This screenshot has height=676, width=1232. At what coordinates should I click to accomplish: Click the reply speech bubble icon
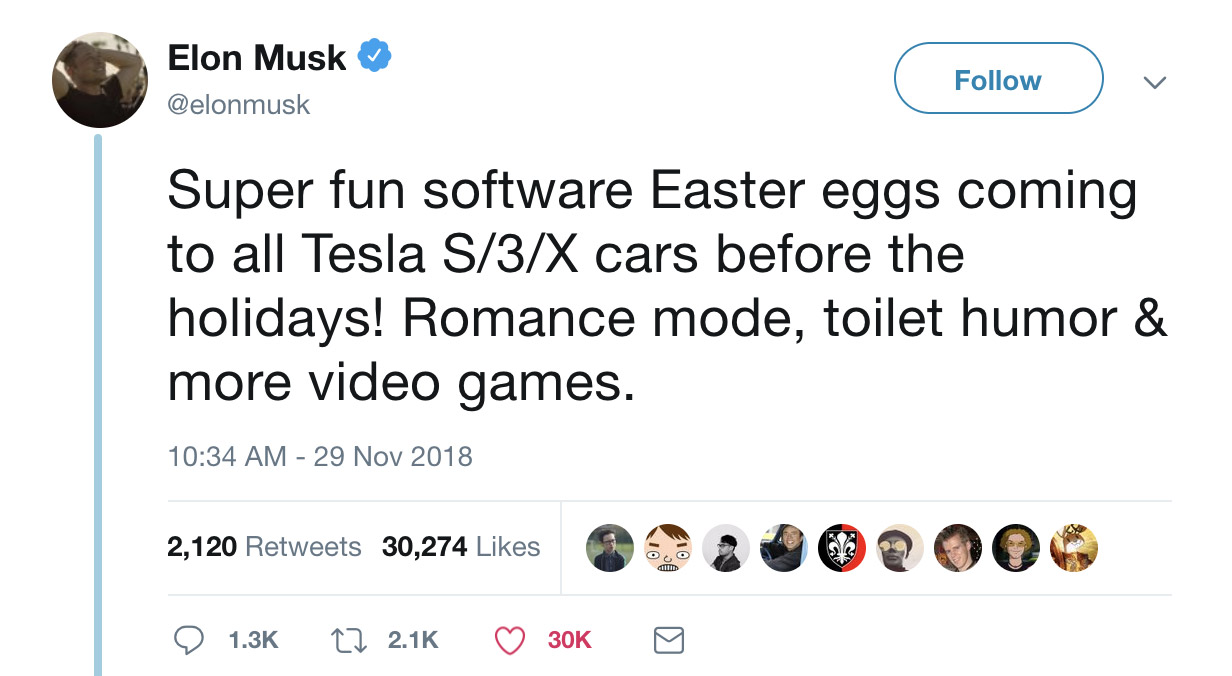pyautogui.click(x=189, y=640)
